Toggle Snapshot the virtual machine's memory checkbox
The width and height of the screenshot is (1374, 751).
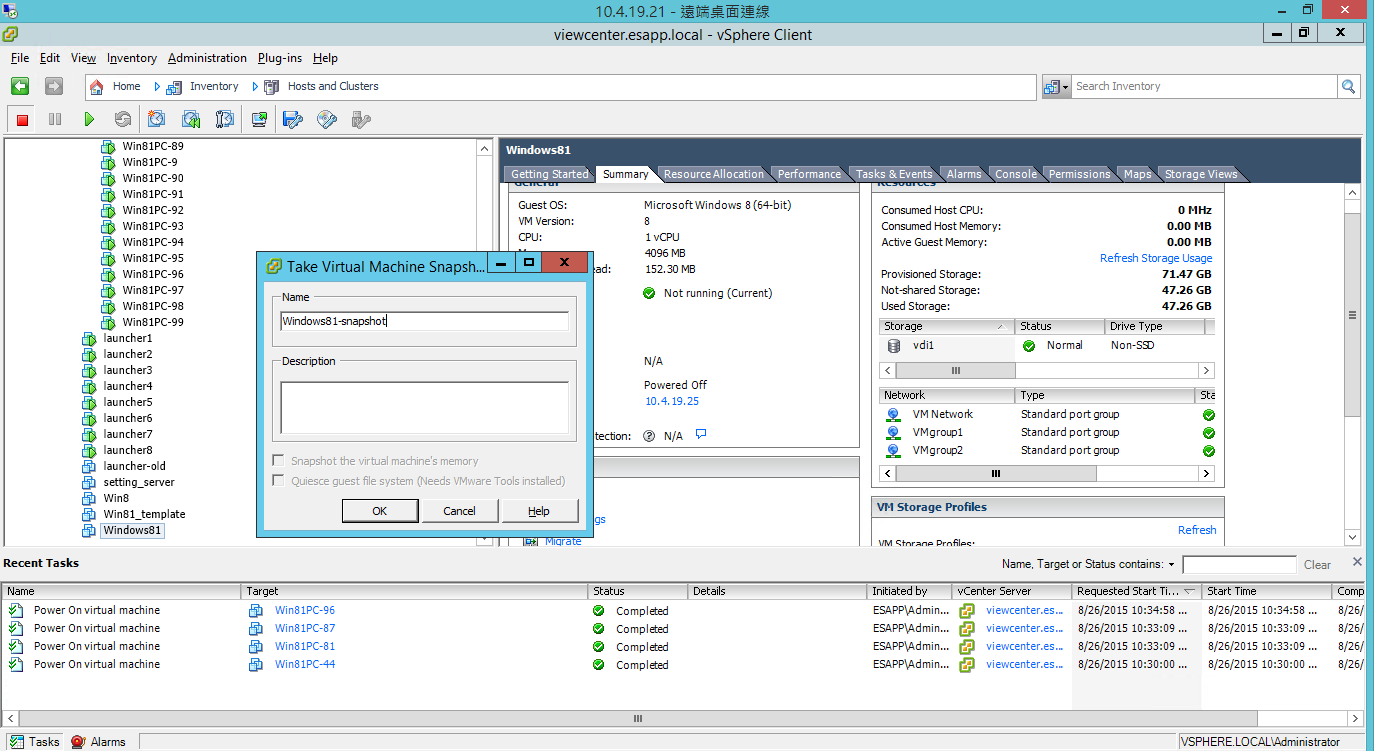279,461
